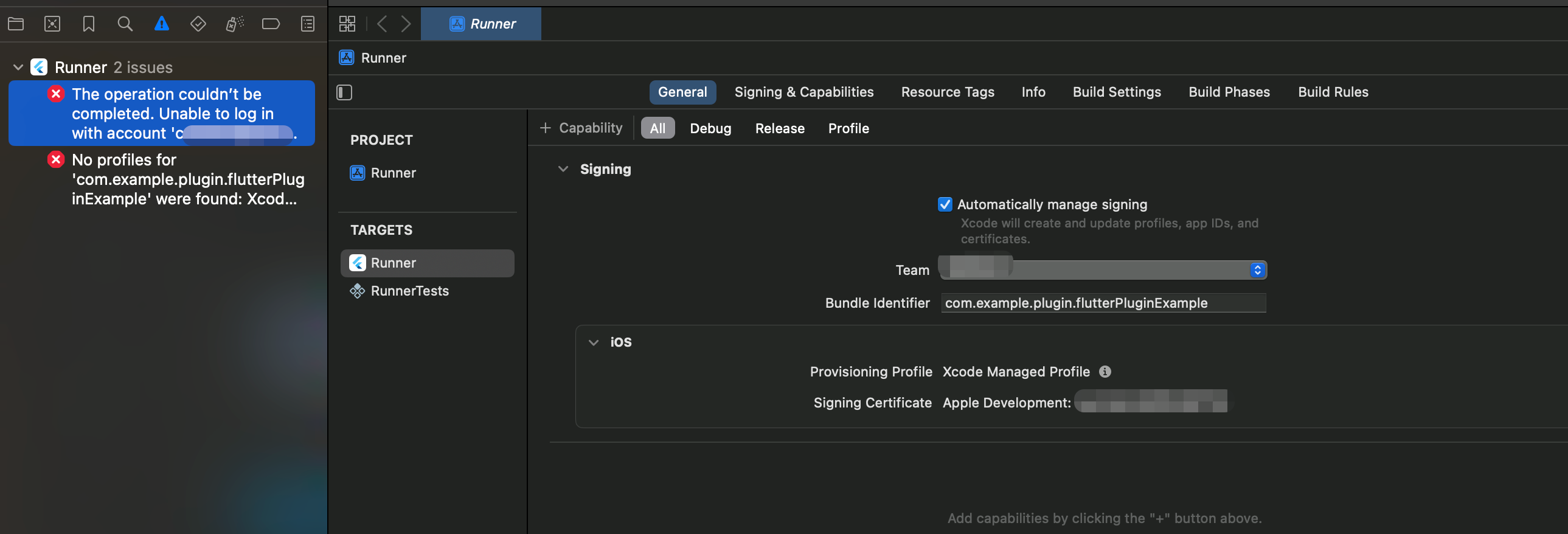Click the add Capability button

tap(581, 128)
